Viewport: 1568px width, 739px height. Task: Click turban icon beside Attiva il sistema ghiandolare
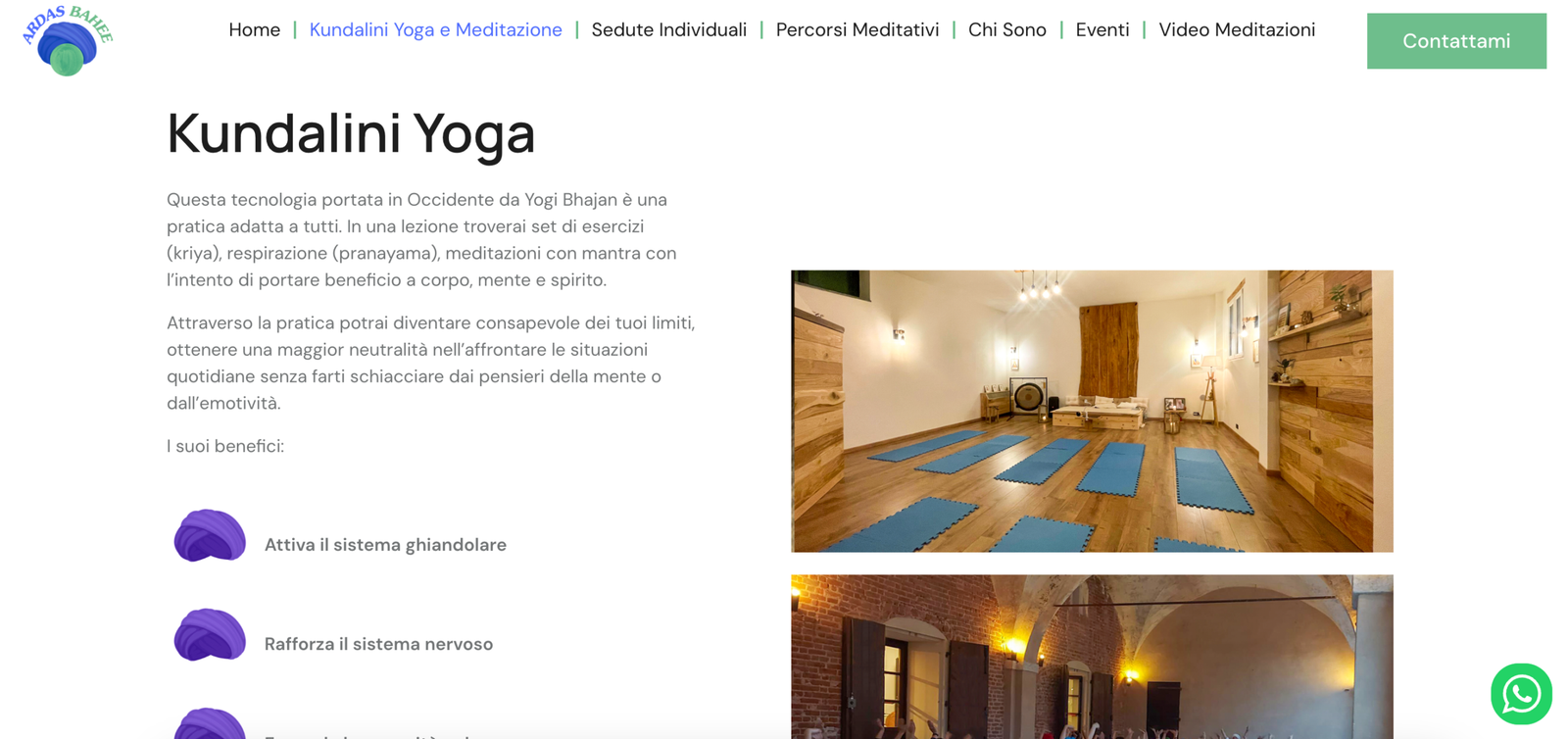pyautogui.click(x=210, y=535)
